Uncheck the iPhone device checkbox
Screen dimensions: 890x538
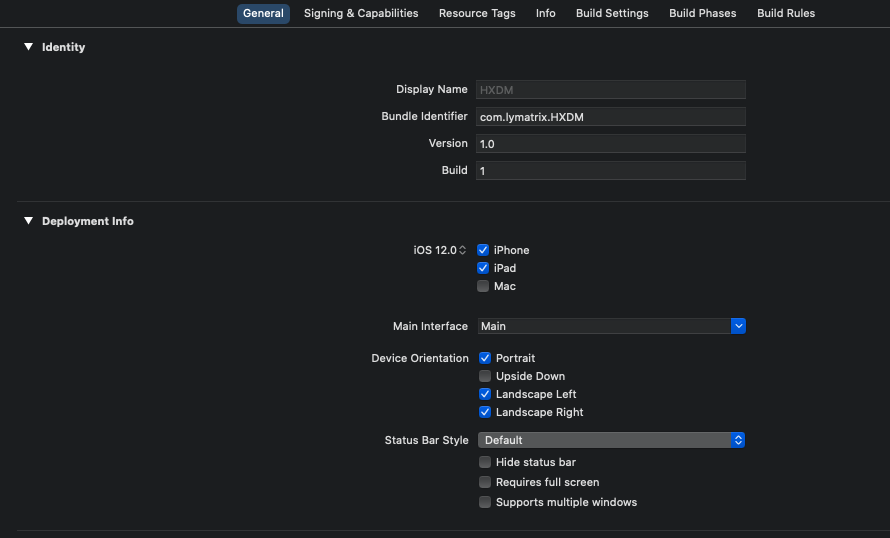coord(483,250)
